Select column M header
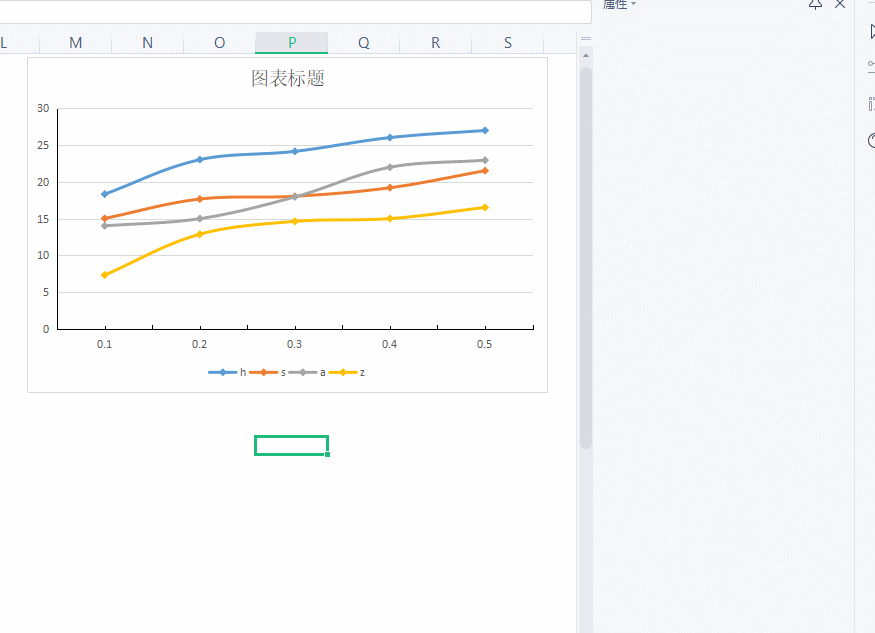This screenshot has width=875, height=633. pyautogui.click(x=75, y=42)
